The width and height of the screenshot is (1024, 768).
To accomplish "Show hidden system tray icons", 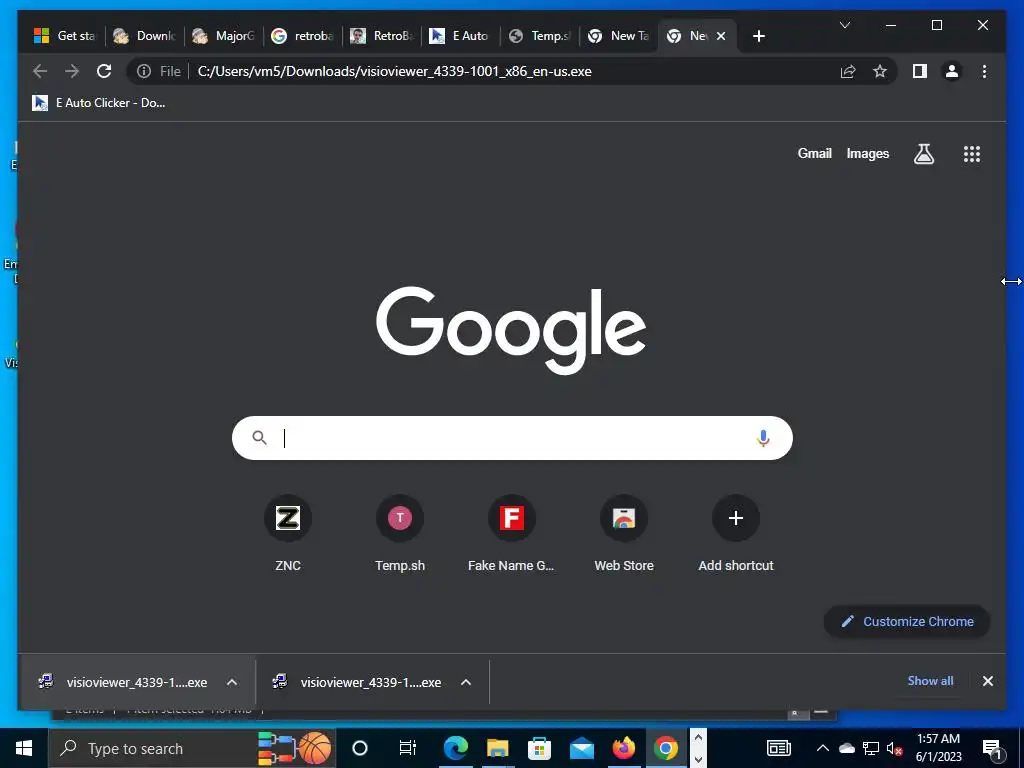I will coord(822,748).
